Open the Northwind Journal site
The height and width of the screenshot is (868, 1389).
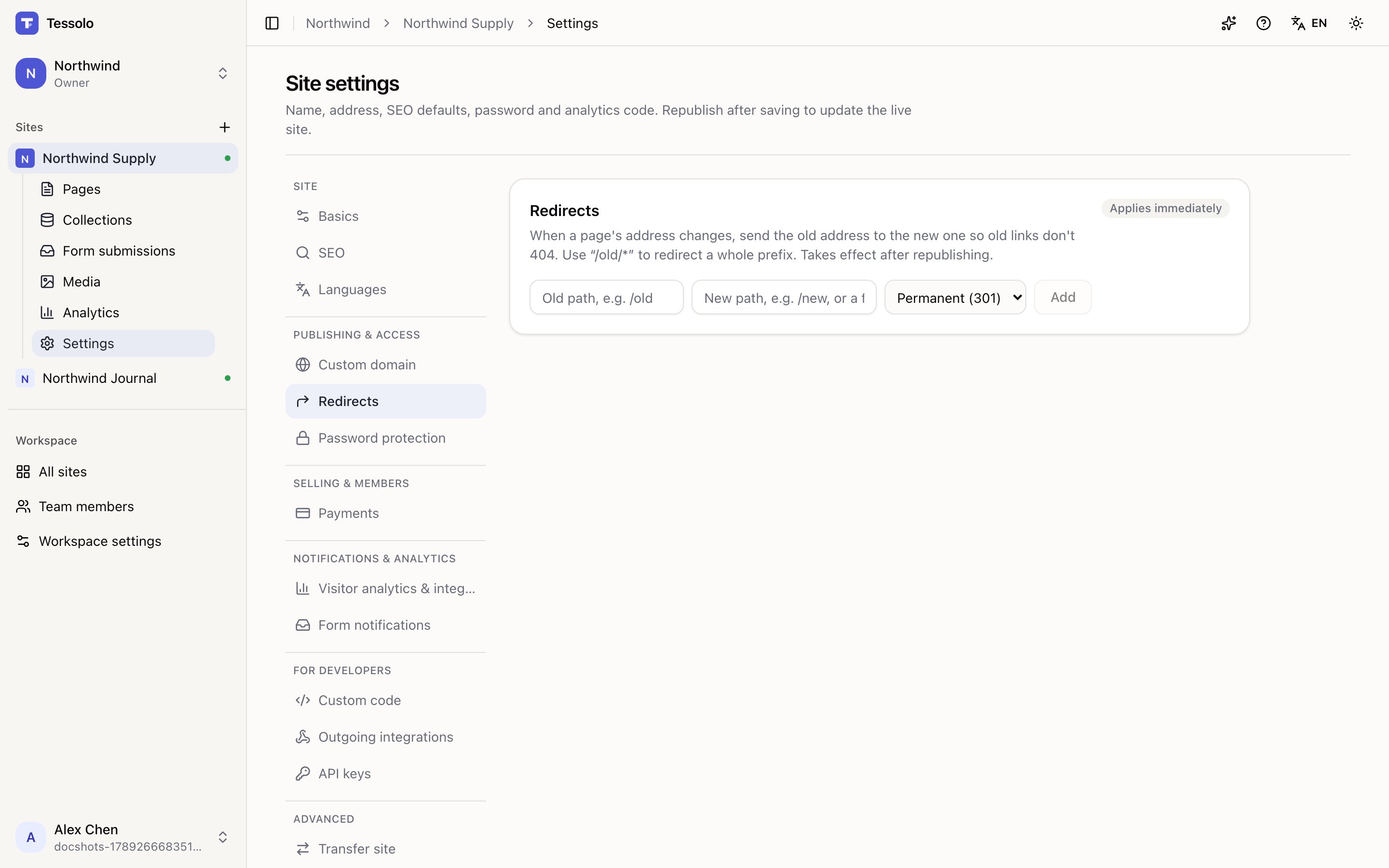pos(123,379)
